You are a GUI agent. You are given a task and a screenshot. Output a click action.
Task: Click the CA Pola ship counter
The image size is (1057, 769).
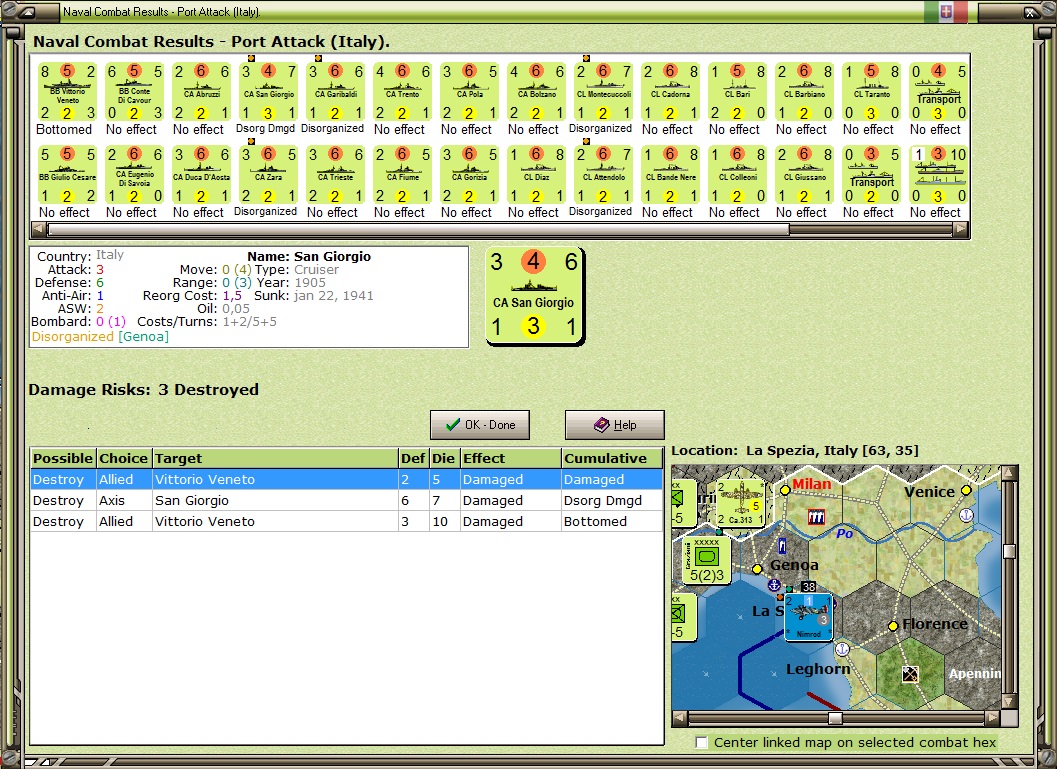[469, 92]
